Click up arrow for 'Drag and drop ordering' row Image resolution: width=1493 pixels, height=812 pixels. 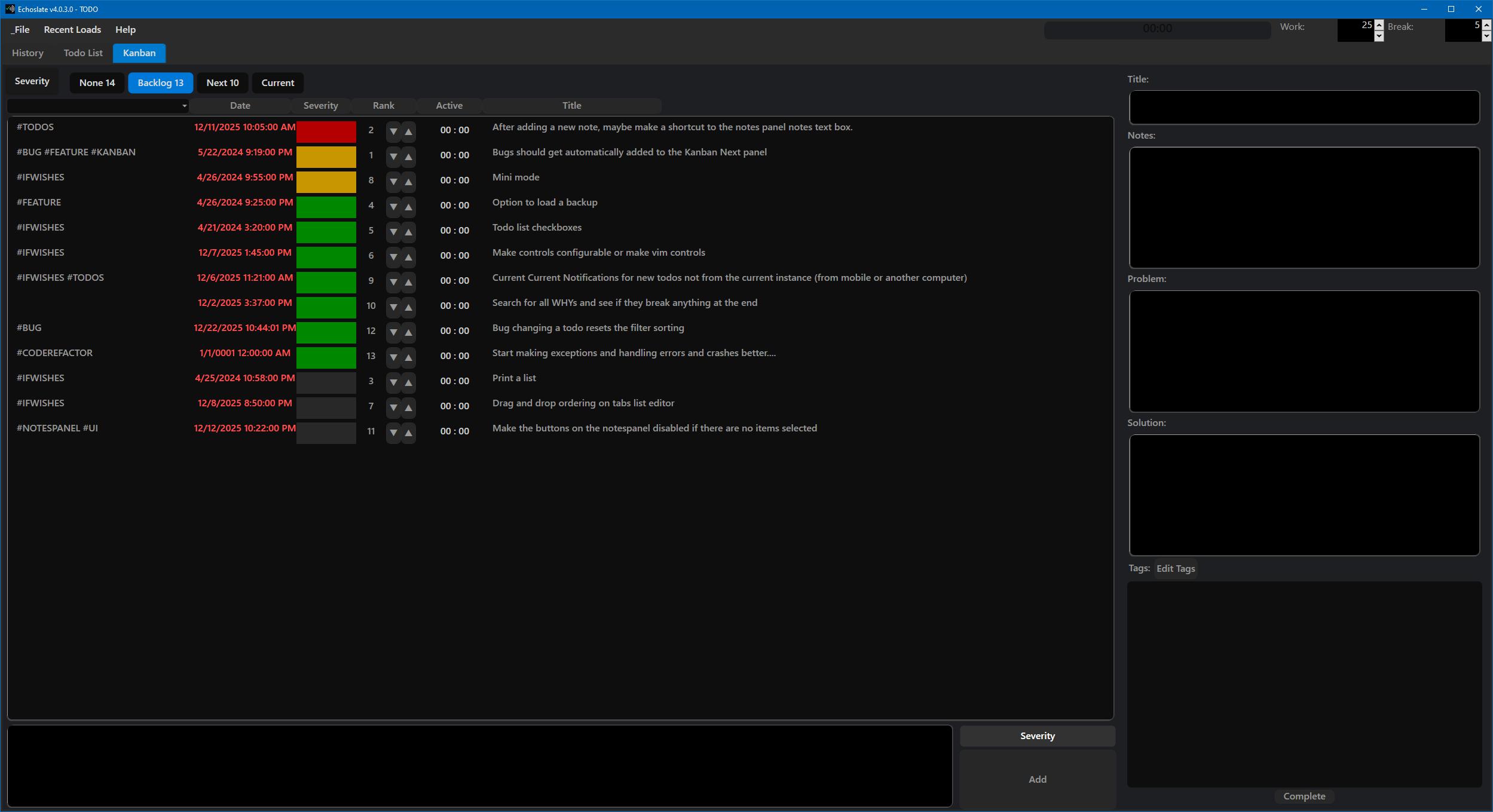coord(408,407)
